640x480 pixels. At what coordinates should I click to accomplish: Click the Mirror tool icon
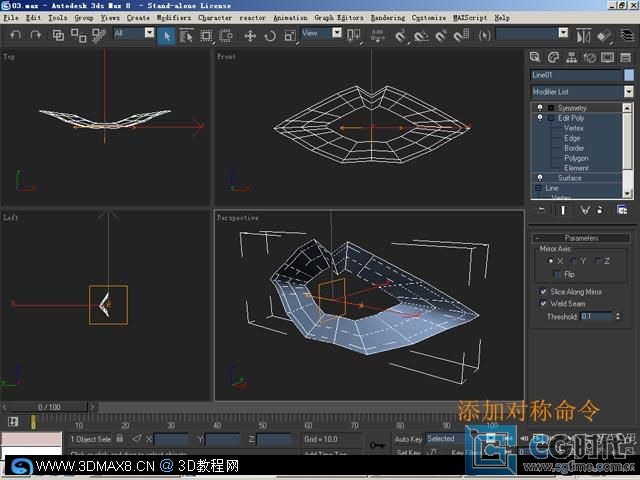[x=583, y=36]
